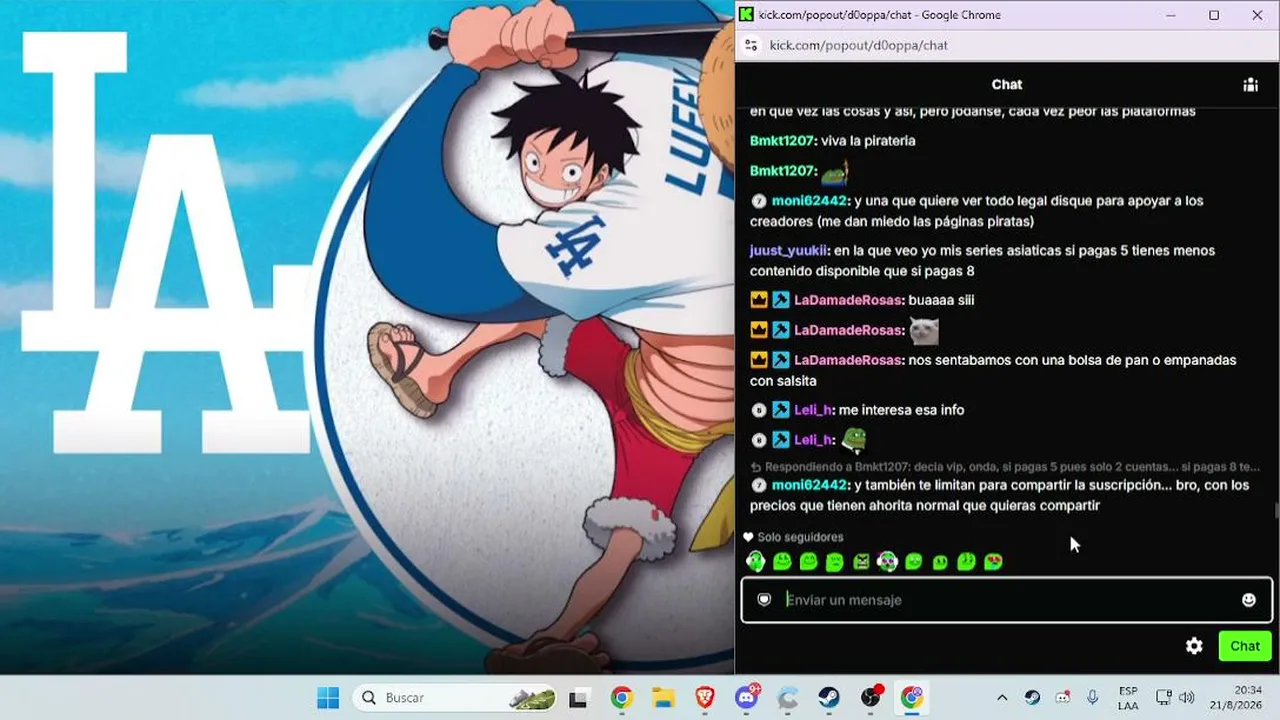Click LaDamadeRosas name on 'buaaaa siii' message
The width and height of the screenshot is (1280, 720).
(848, 300)
